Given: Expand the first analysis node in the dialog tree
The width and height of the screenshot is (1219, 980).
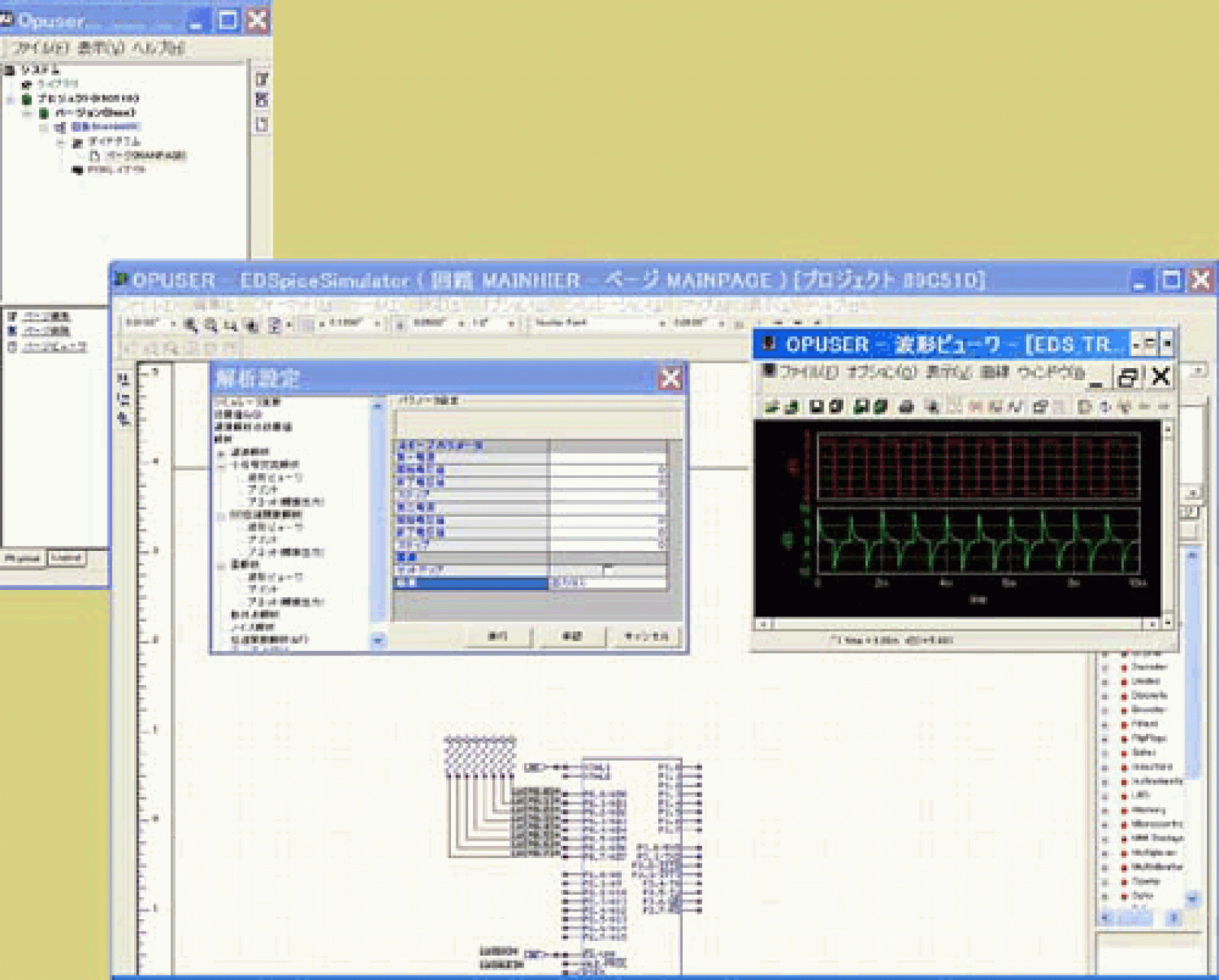Looking at the screenshot, I should tap(222, 453).
